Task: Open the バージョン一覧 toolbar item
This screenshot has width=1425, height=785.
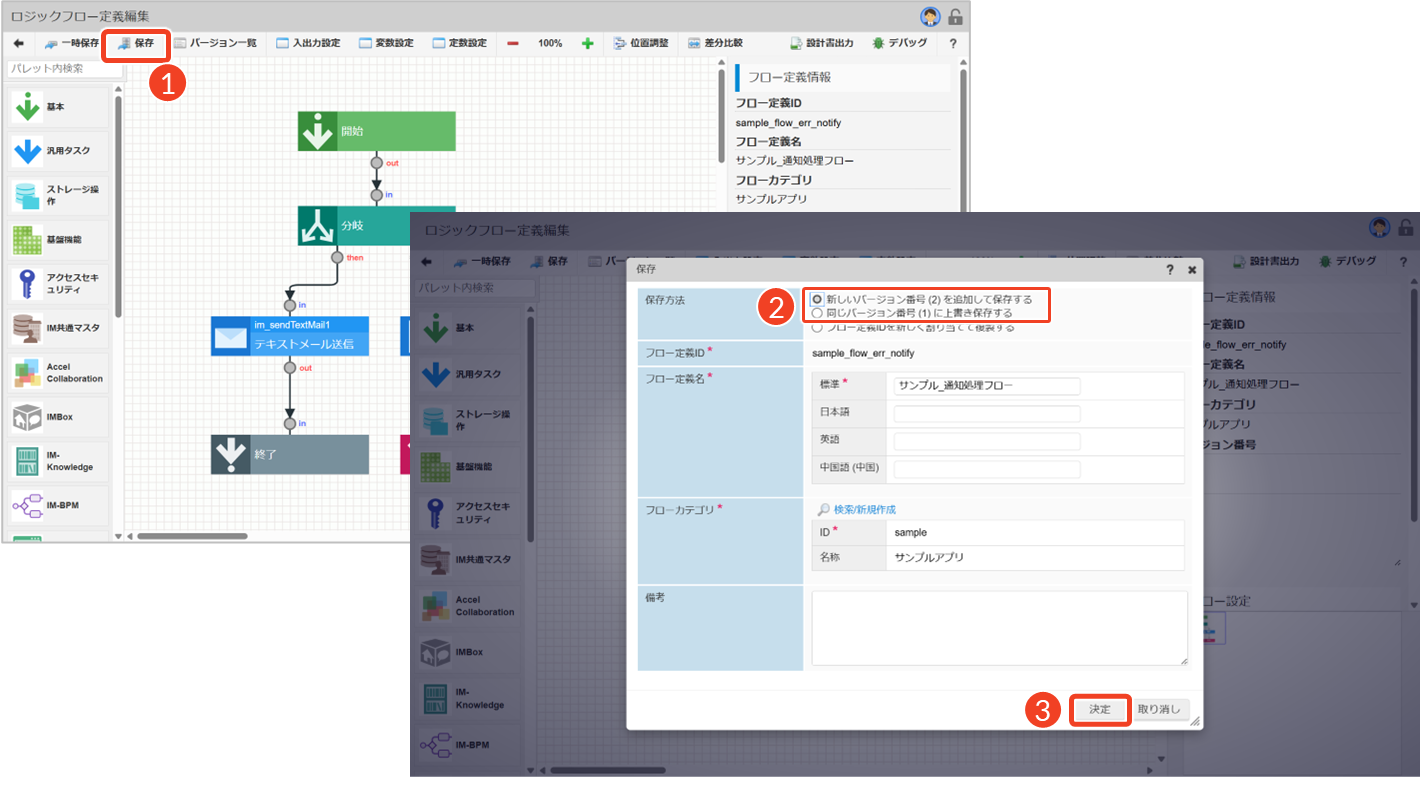Action: [215, 44]
